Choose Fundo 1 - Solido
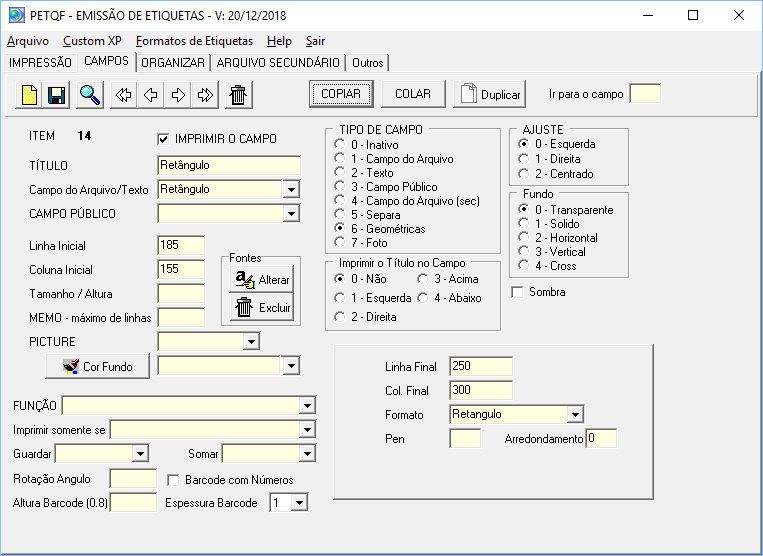763x556 pixels. click(x=524, y=223)
